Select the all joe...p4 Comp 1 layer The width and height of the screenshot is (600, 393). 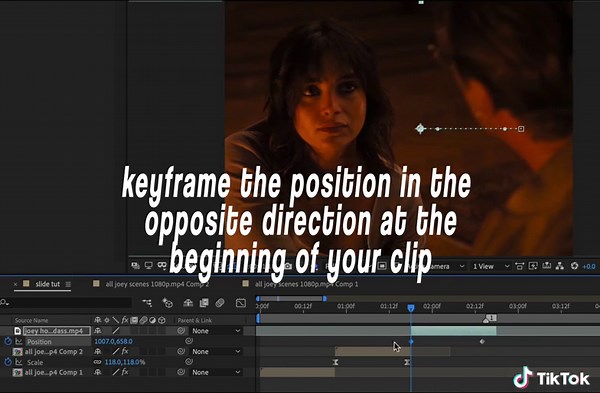pyautogui.click(x=54, y=372)
